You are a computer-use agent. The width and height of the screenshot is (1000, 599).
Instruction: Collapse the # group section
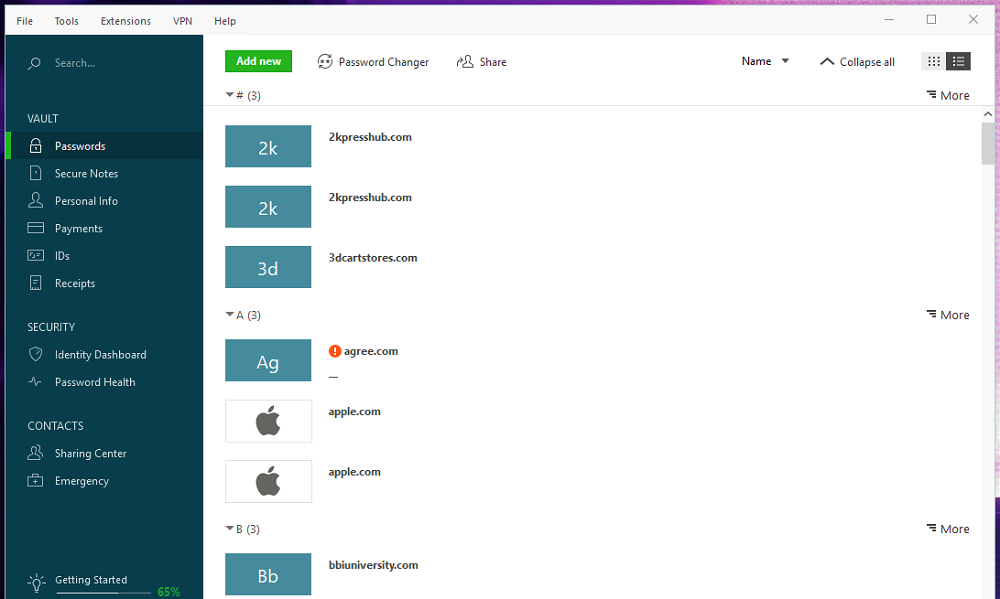[230, 95]
